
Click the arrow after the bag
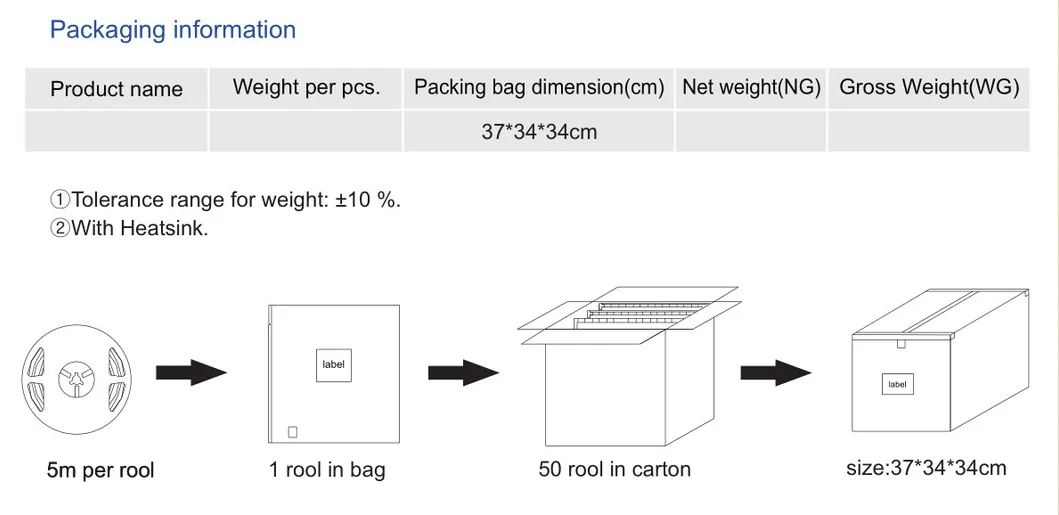point(463,373)
